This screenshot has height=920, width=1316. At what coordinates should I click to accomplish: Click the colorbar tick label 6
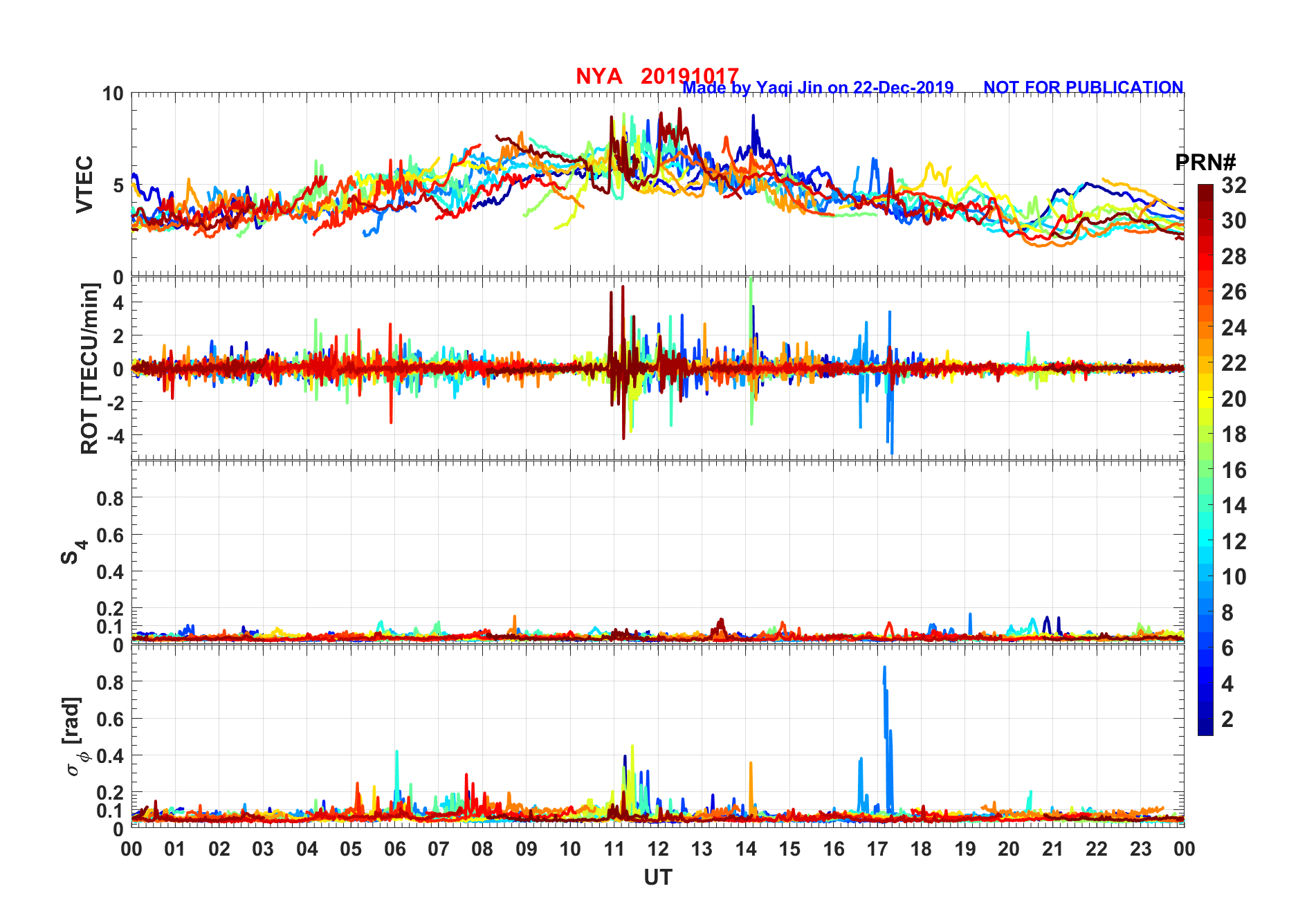(x=1227, y=648)
